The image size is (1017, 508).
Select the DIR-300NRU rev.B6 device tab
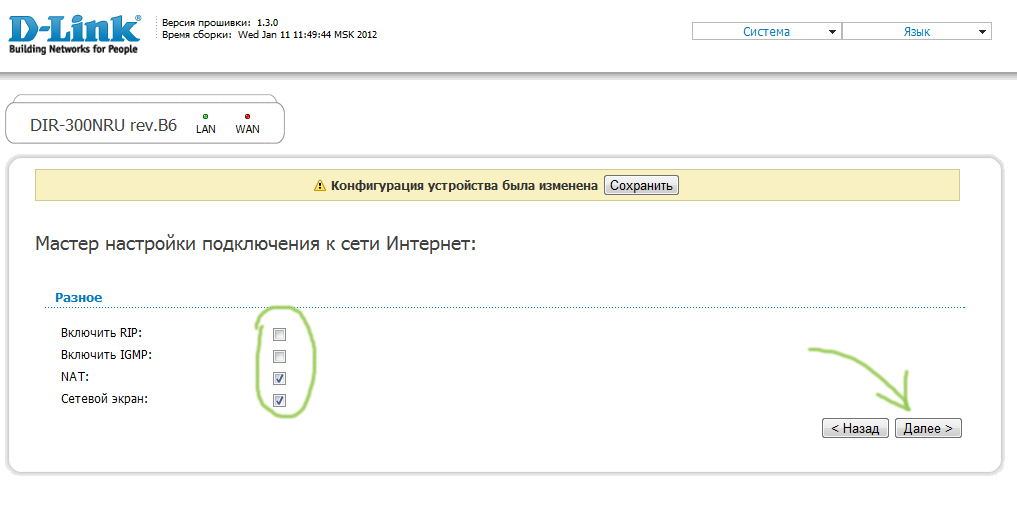coord(104,126)
